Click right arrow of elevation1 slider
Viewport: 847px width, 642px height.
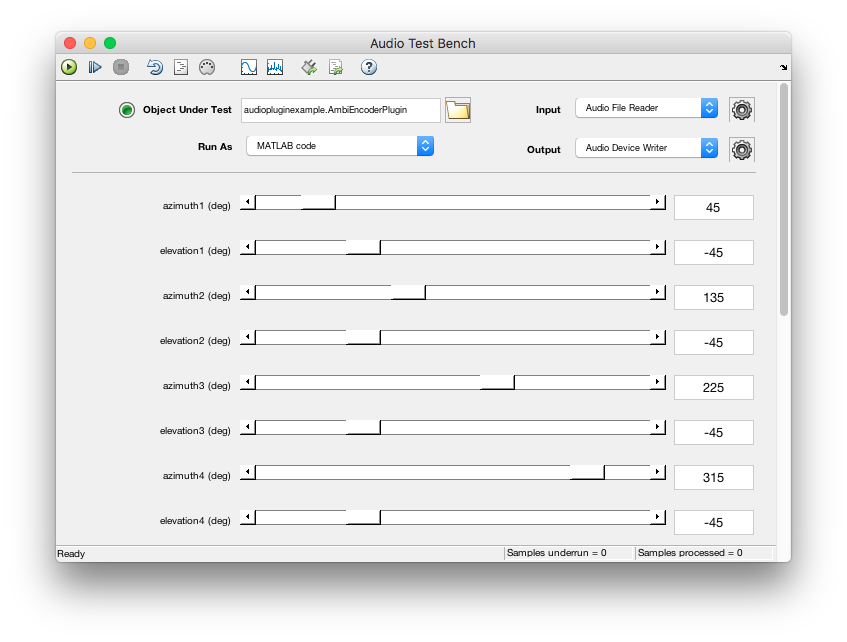(658, 248)
